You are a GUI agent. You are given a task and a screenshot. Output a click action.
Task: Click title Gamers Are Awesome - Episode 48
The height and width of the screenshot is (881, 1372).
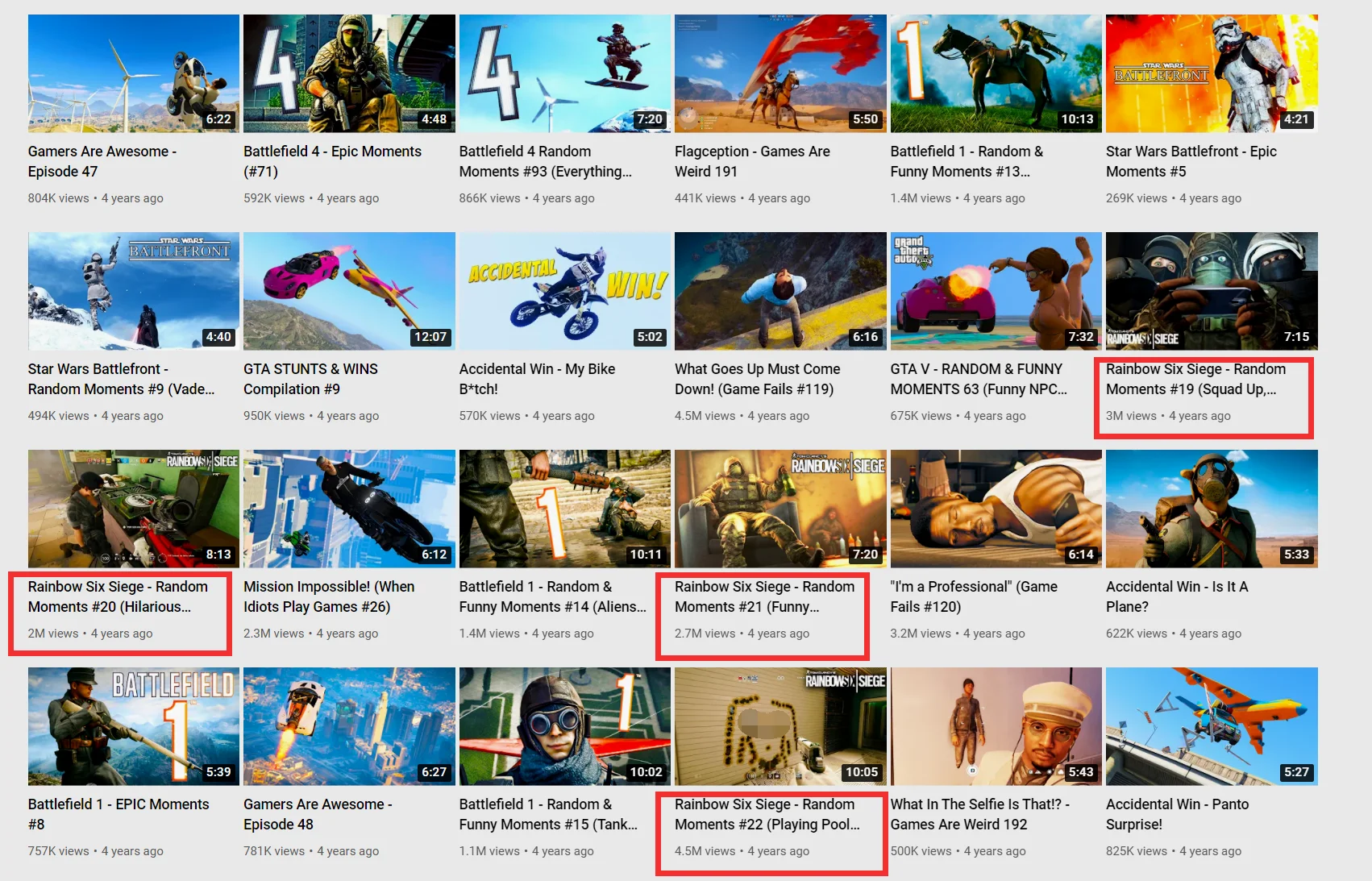click(318, 814)
